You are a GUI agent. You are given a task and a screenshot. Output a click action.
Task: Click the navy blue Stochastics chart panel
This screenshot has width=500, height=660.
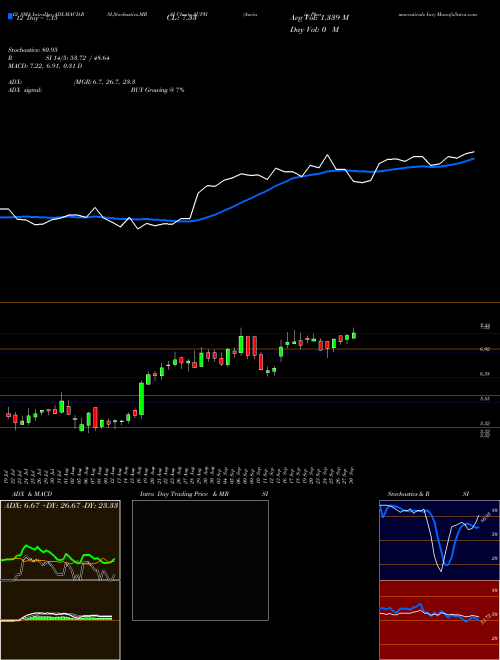tap(439, 540)
